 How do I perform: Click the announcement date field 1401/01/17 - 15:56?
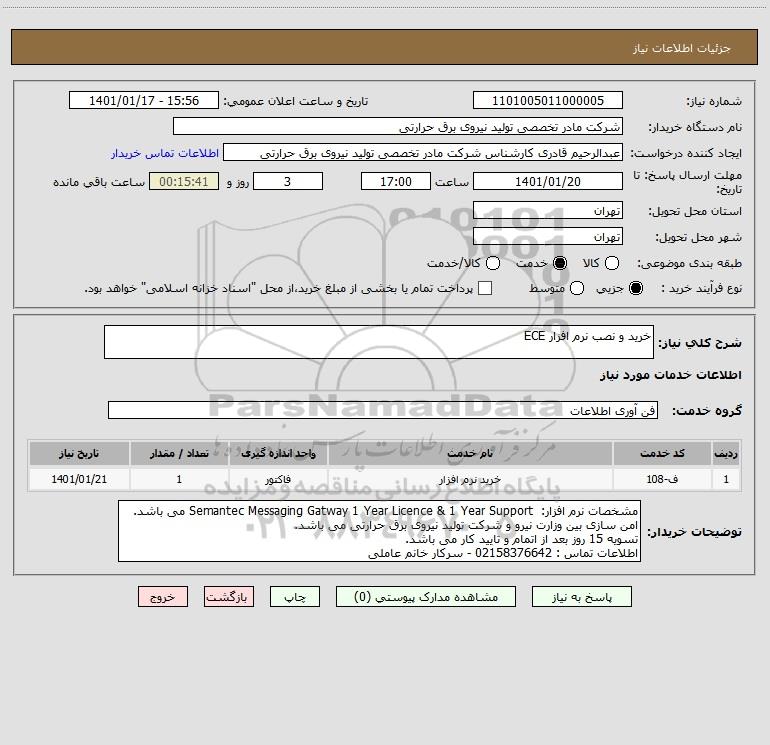pos(144,100)
